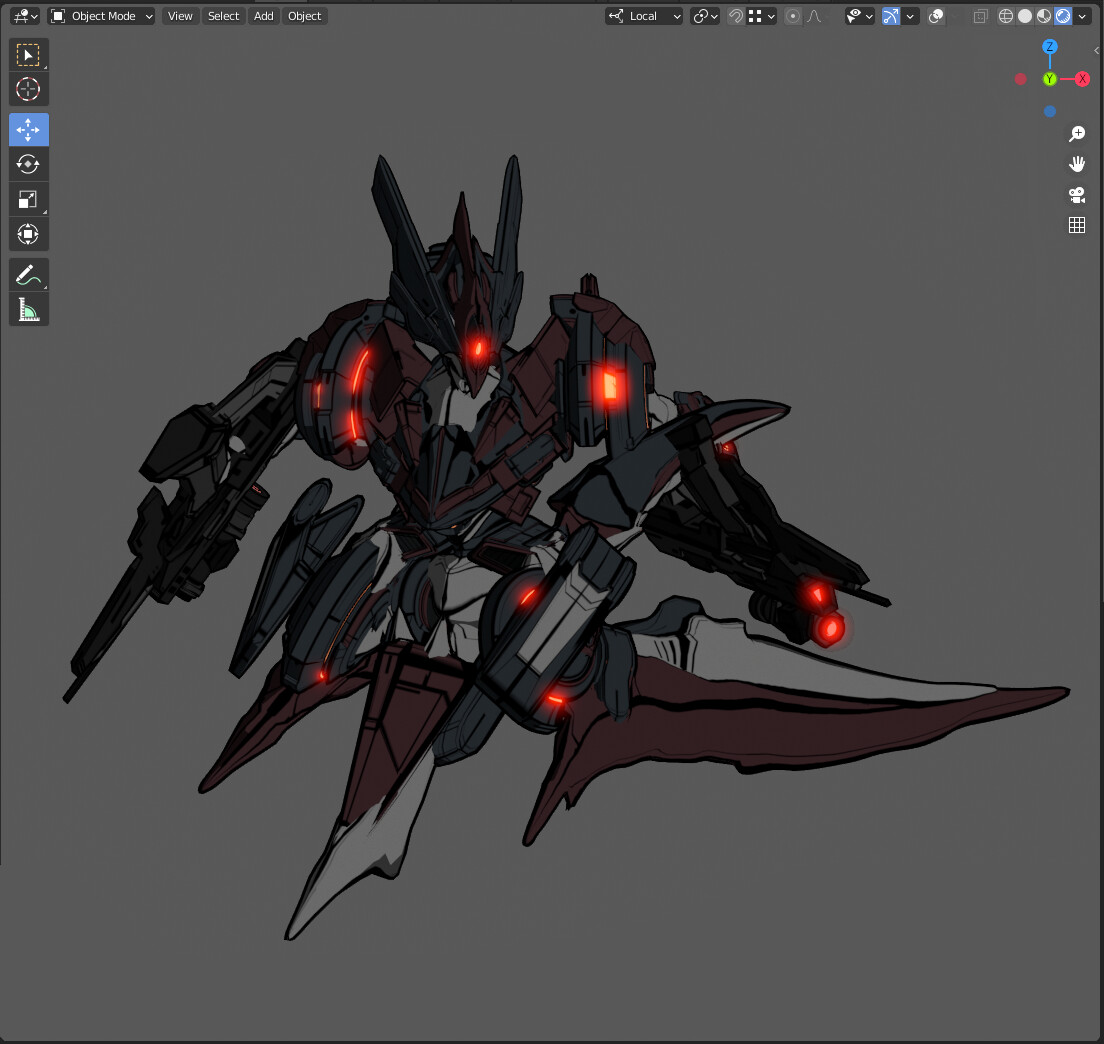
Task: Select the Rotate tool in the toolbar
Action: [28, 164]
